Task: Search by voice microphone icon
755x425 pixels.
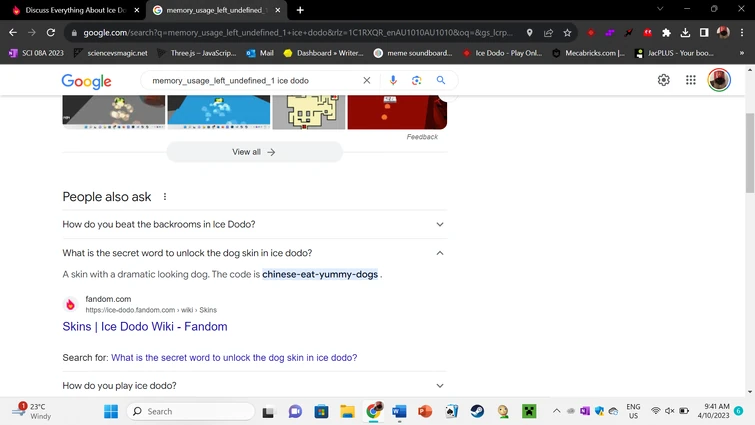Action: click(x=393, y=80)
